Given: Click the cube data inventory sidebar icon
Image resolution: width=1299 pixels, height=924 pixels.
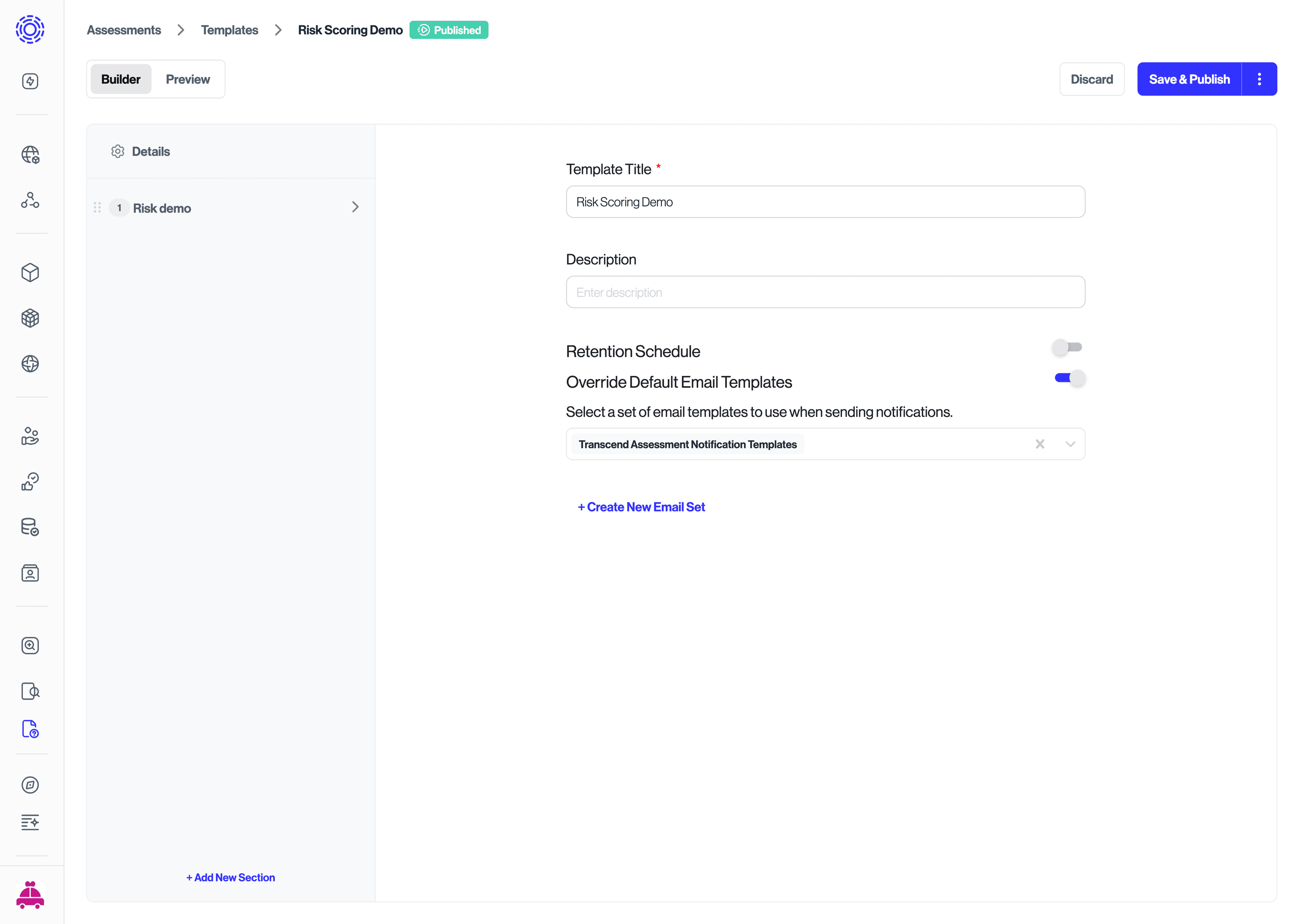Looking at the screenshot, I should (30, 273).
